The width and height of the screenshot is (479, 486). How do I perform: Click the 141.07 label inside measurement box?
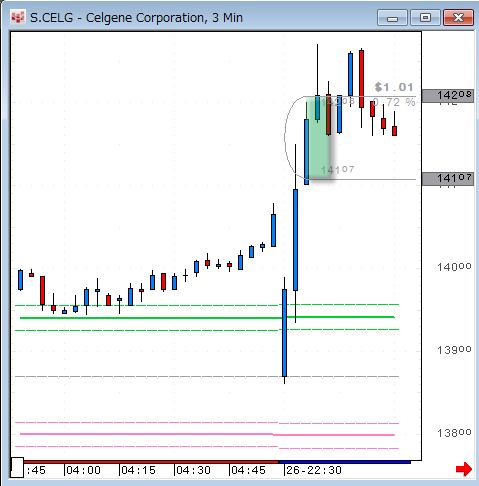[x=337, y=170]
